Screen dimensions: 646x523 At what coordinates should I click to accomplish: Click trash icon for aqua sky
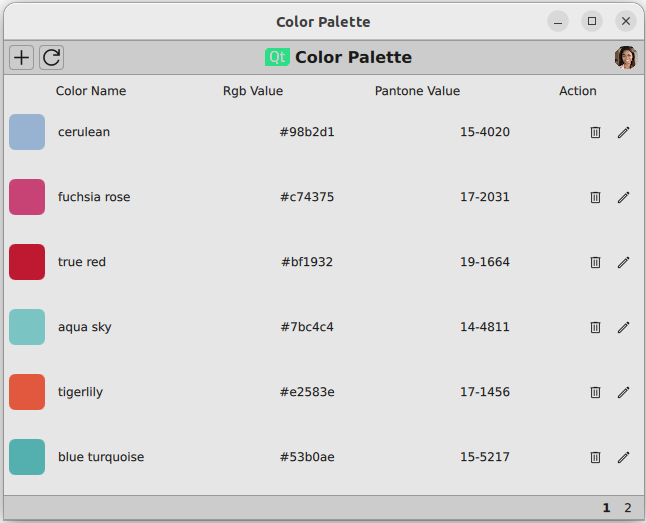click(595, 327)
